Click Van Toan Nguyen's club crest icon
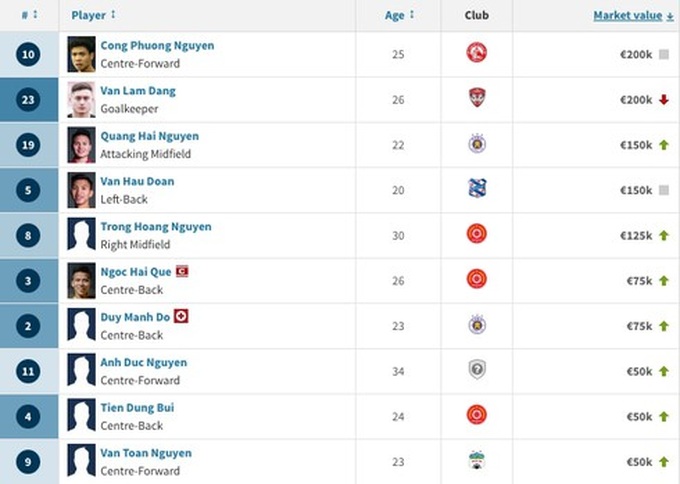This screenshot has height=484, width=680. 477,460
